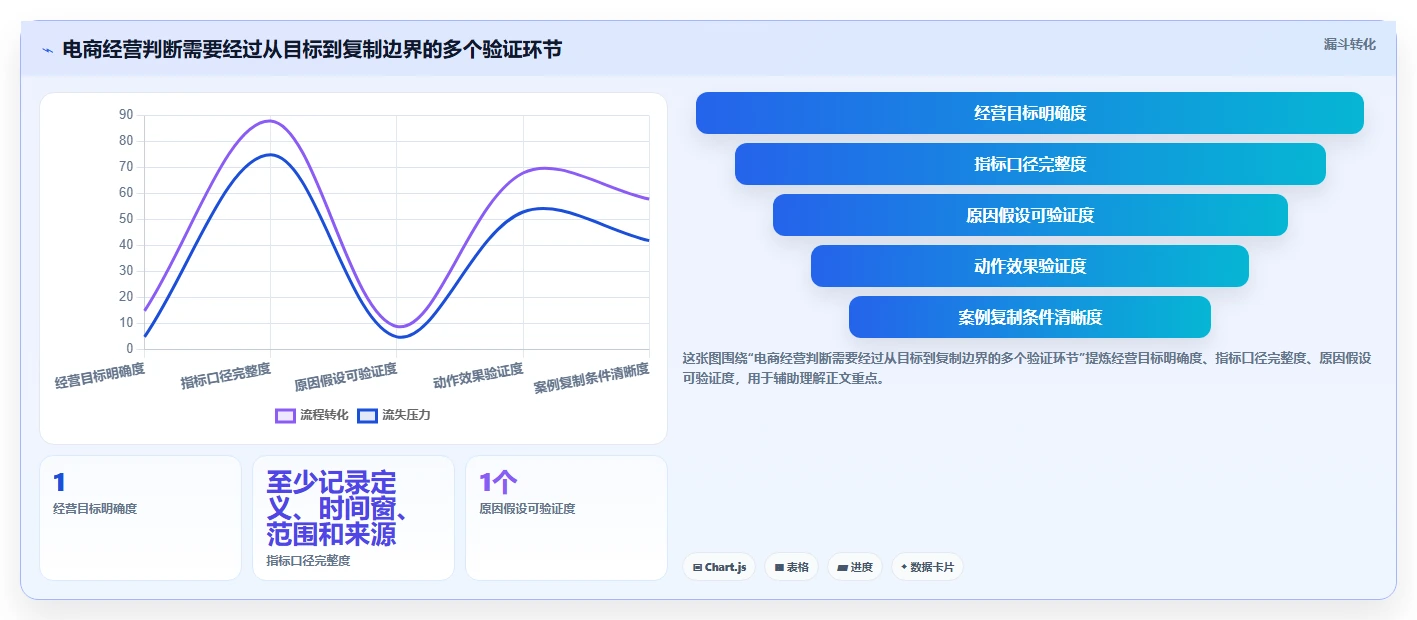Click the chart x-axis label 案例复制条件清晰度
1417x620 pixels.
pos(591,378)
